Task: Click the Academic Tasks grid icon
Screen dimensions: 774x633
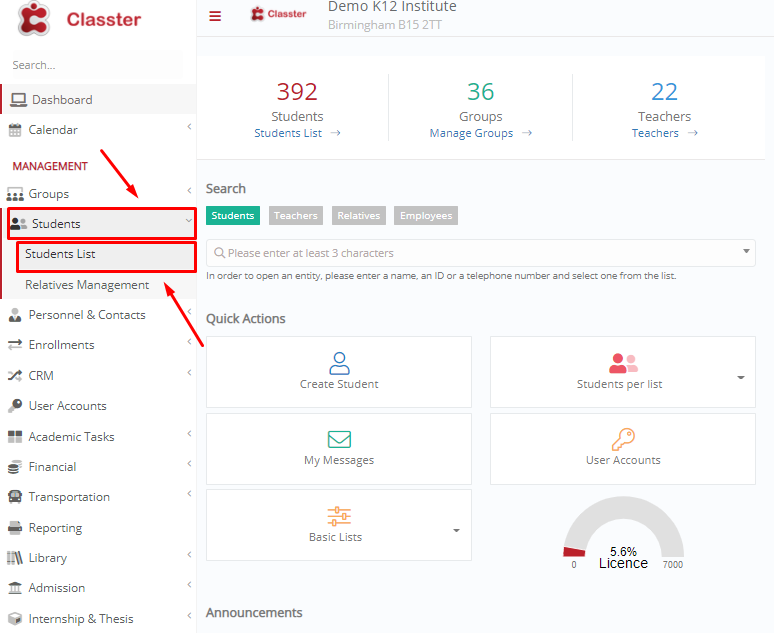Action: point(15,436)
